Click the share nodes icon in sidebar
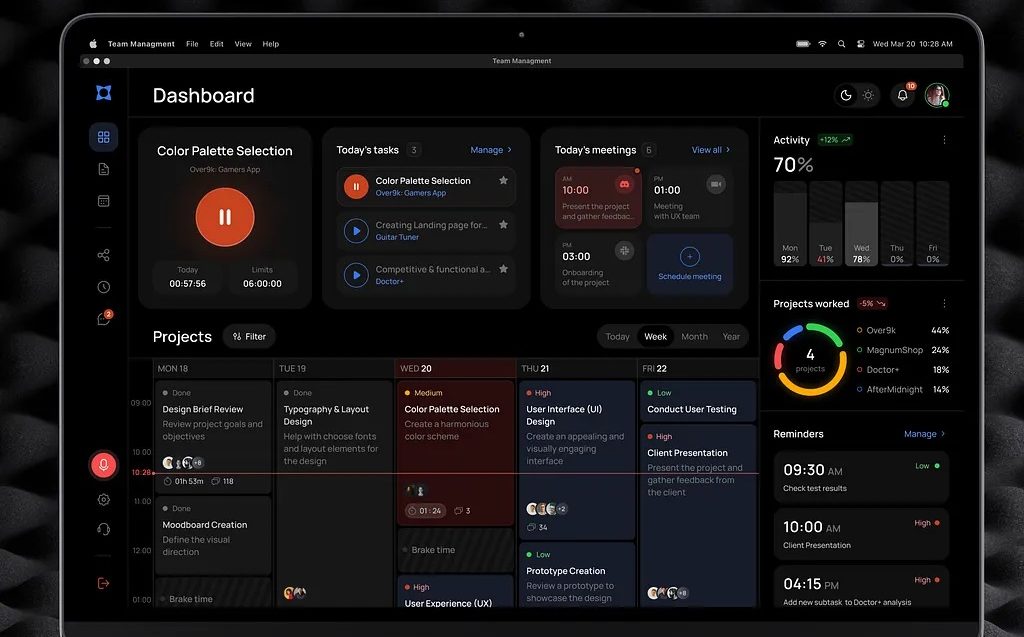Image resolution: width=1024 pixels, height=637 pixels. 103,255
